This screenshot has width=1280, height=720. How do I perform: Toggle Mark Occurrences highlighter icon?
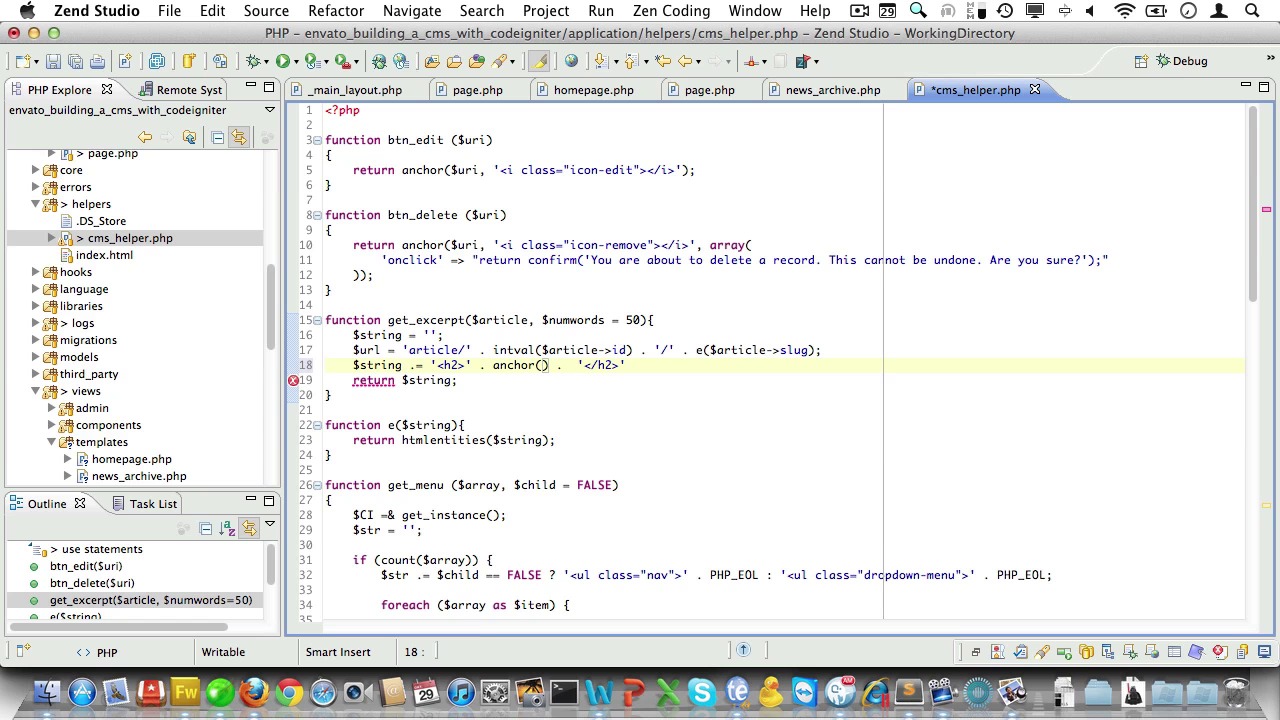tap(540, 62)
